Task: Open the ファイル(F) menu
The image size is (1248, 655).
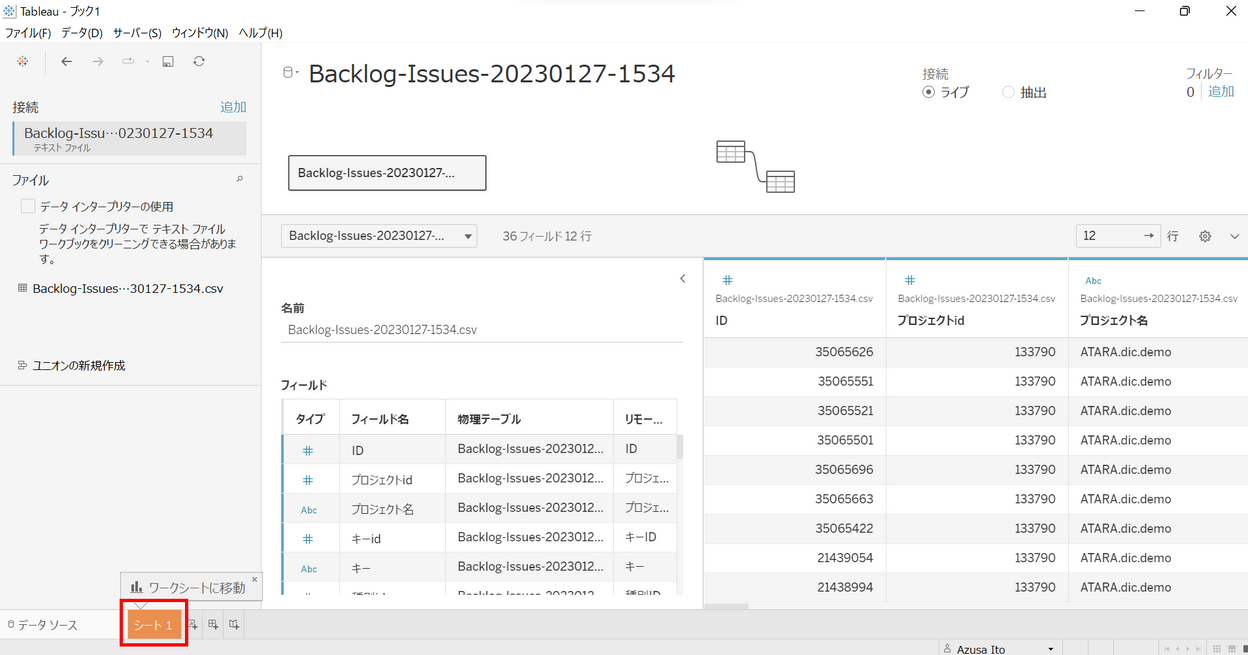Action: click(x=28, y=33)
